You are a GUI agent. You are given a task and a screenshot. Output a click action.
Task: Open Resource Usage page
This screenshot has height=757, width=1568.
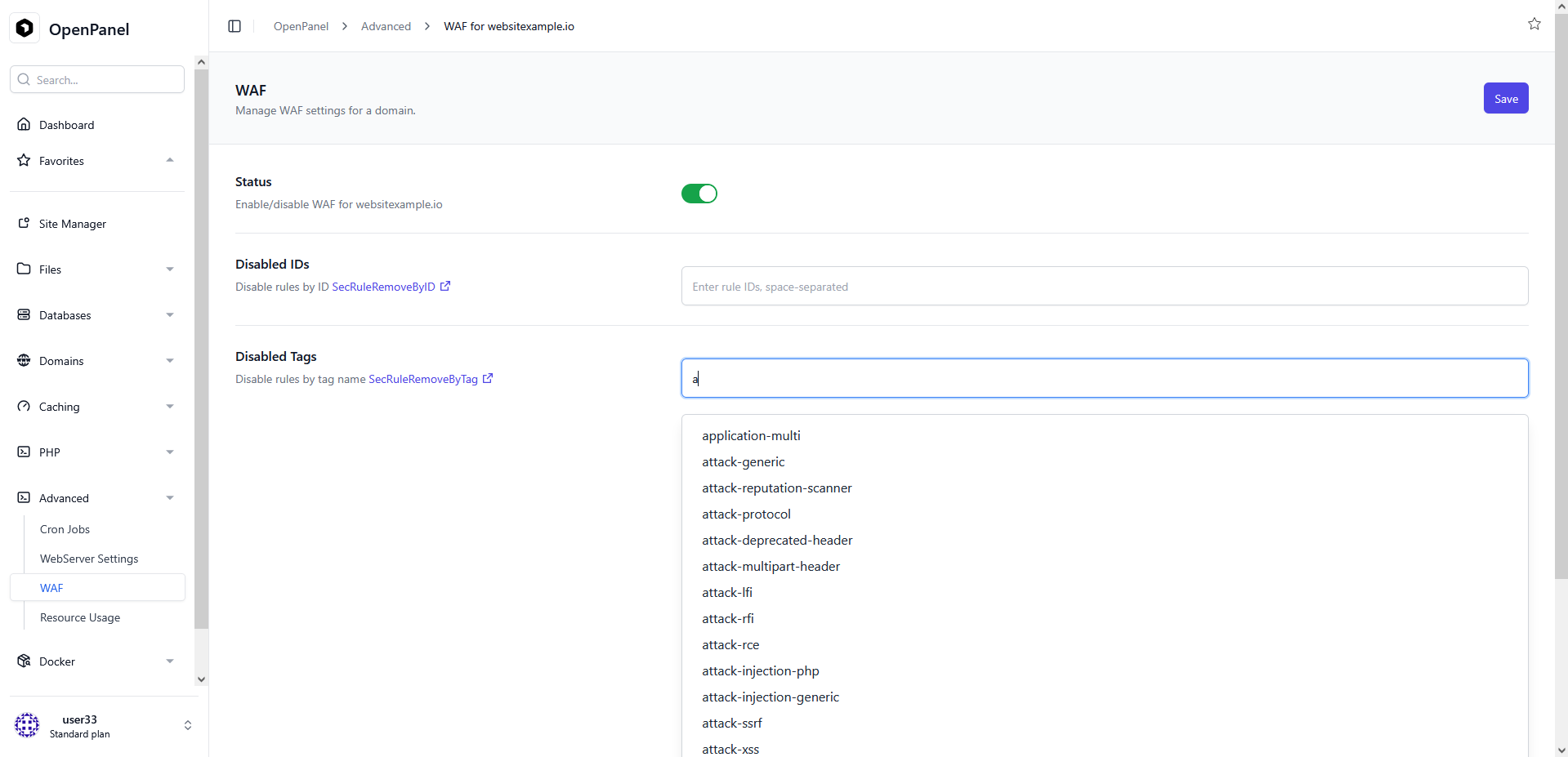coord(80,617)
